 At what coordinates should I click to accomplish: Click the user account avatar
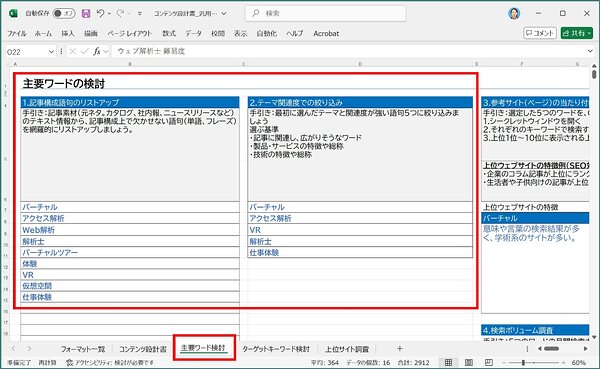[514, 13]
